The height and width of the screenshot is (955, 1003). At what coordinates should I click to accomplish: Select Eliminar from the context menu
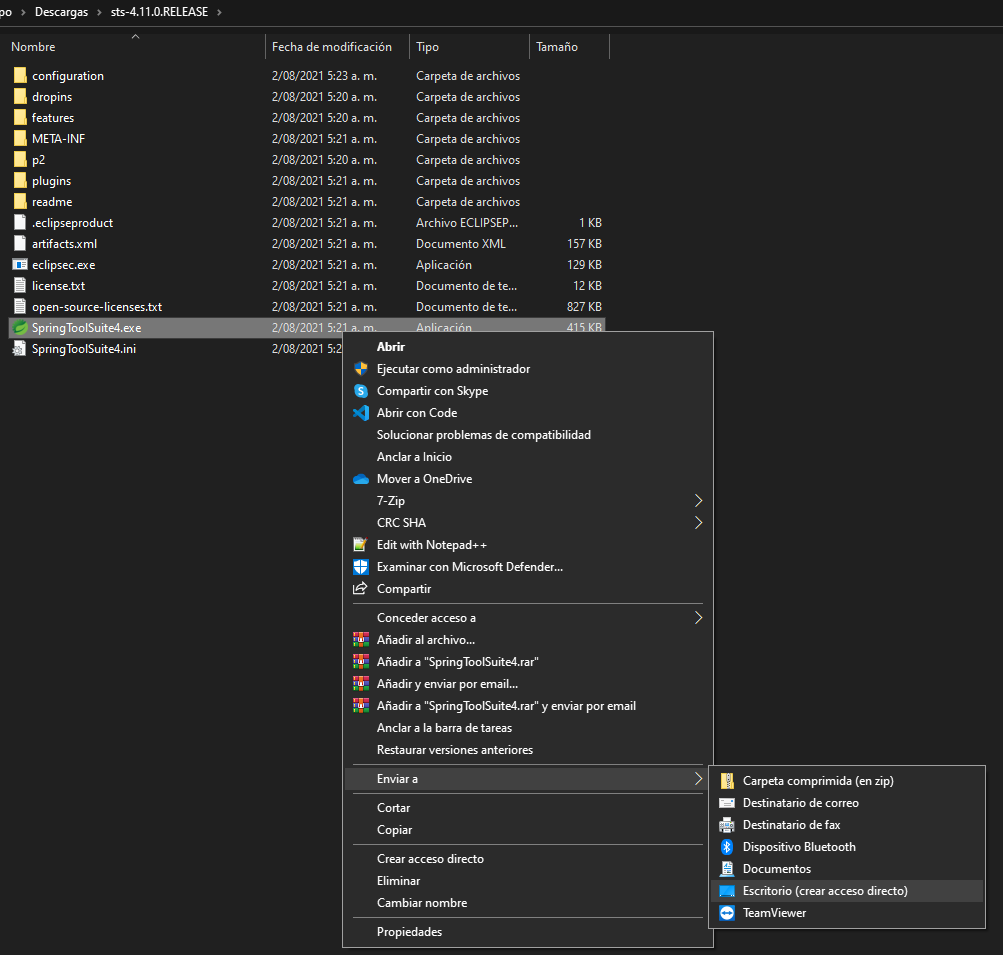[399, 881]
